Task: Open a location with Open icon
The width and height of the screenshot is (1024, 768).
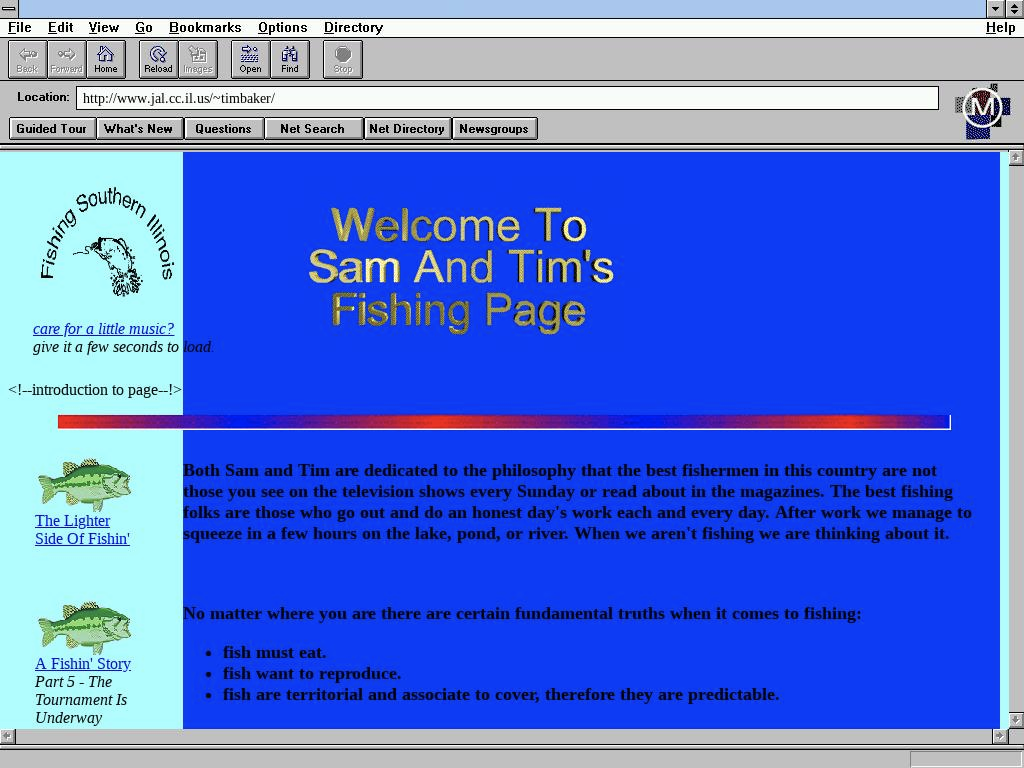Action: click(x=250, y=59)
